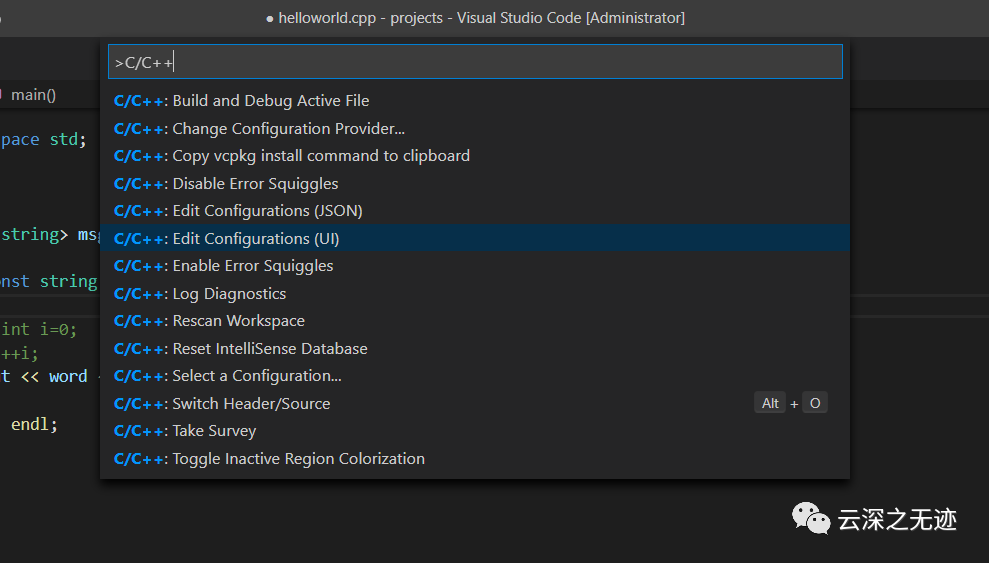The image size is (989, 563).
Task: Choose Copy vcpkg install command to clipboard
Action: (x=475, y=156)
